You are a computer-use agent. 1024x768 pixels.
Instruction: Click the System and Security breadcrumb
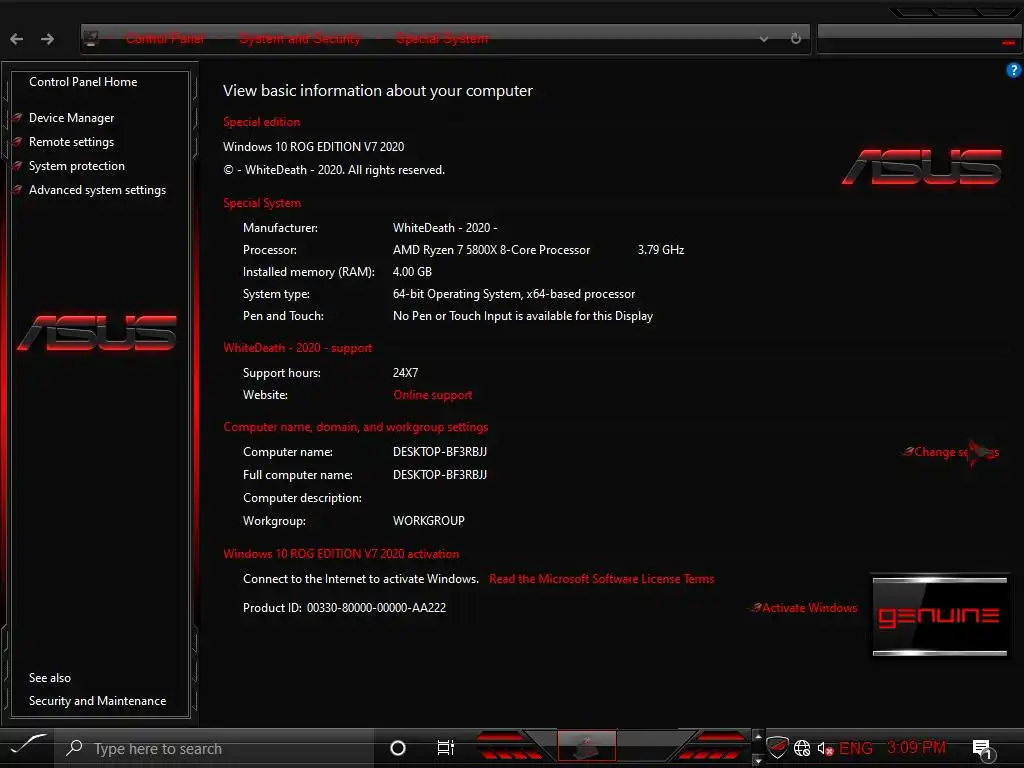[x=299, y=39]
